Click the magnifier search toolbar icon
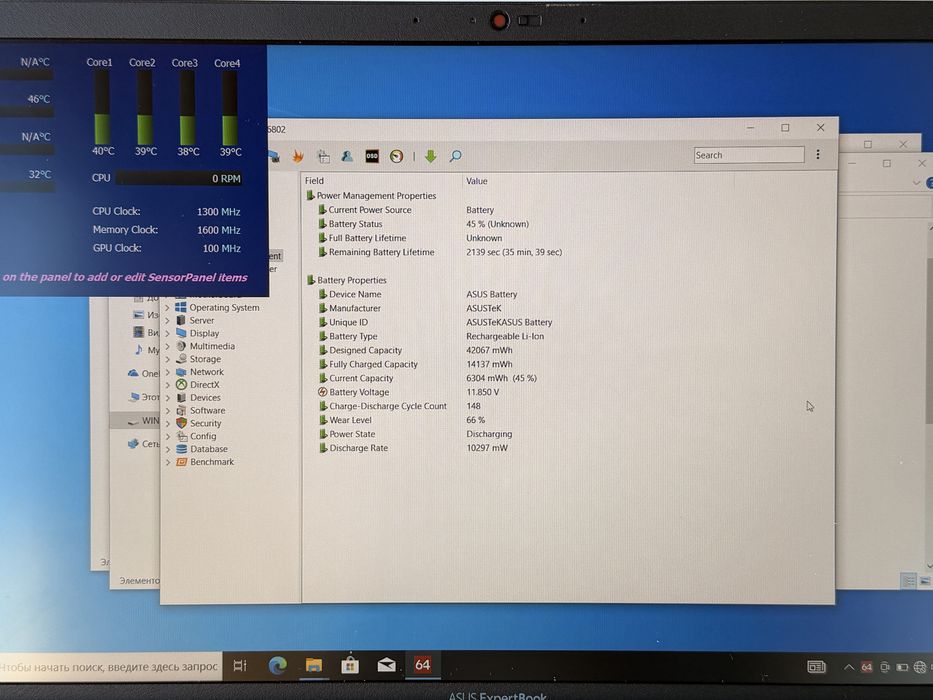The width and height of the screenshot is (933, 700). click(455, 156)
